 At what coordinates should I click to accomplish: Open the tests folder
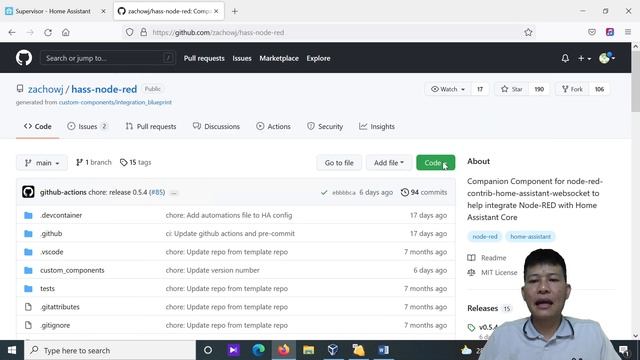(x=47, y=289)
